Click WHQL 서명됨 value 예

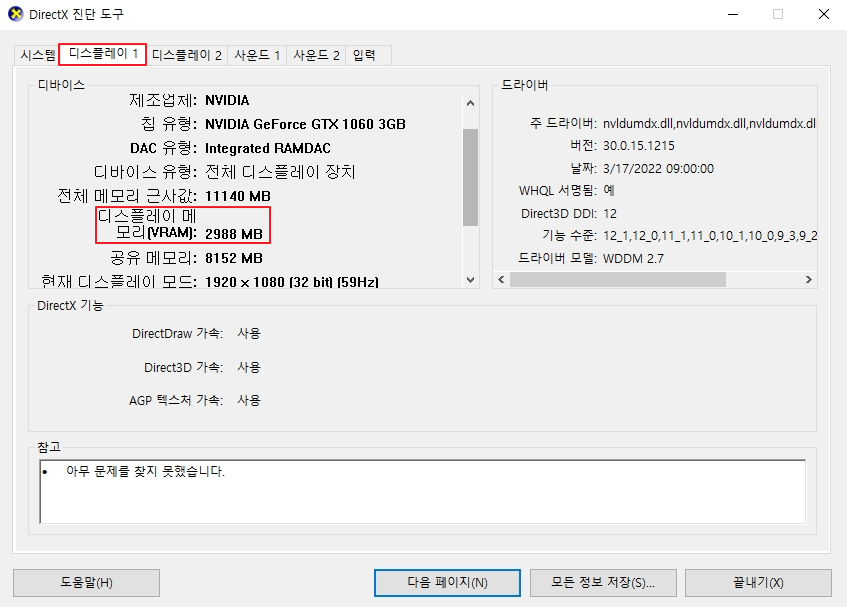click(x=609, y=191)
